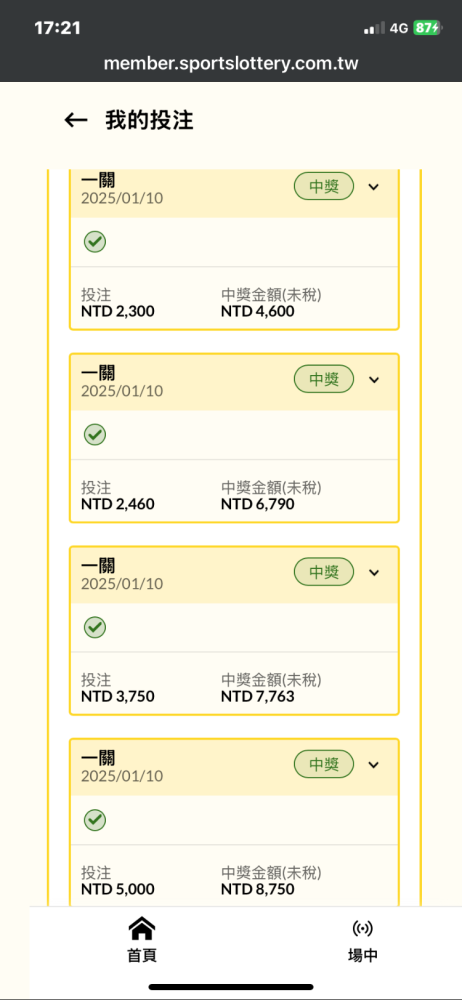This screenshot has width=462, height=1000.
Task: Tap green checkmark in NTD 2,460 bet card
Action: click(95, 435)
